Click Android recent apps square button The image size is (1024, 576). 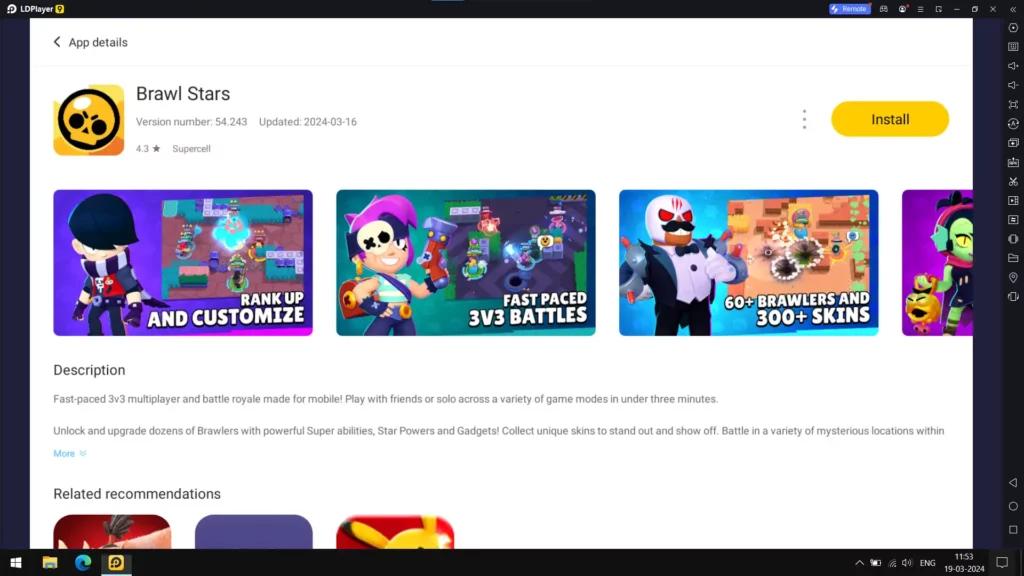pyautogui.click(x=1013, y=530)
